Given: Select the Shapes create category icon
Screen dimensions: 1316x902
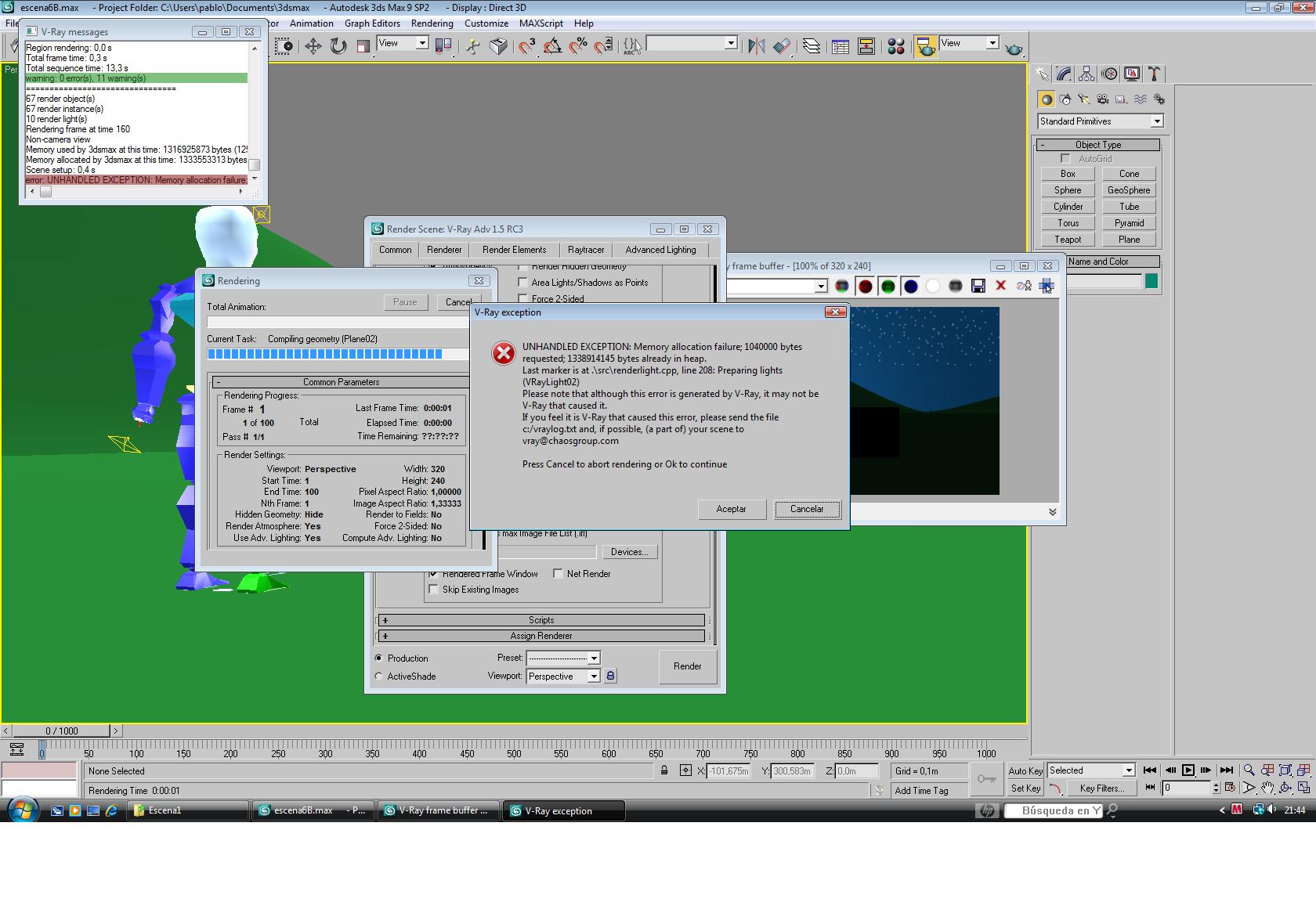Looking at the screenshot, I should [1065, 99].
